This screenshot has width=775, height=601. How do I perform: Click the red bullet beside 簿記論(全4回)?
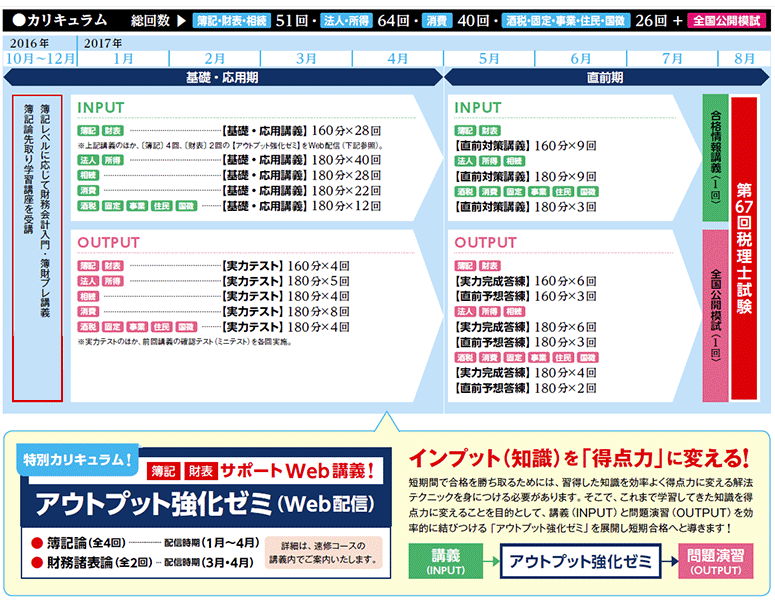[x=36, y=543]
